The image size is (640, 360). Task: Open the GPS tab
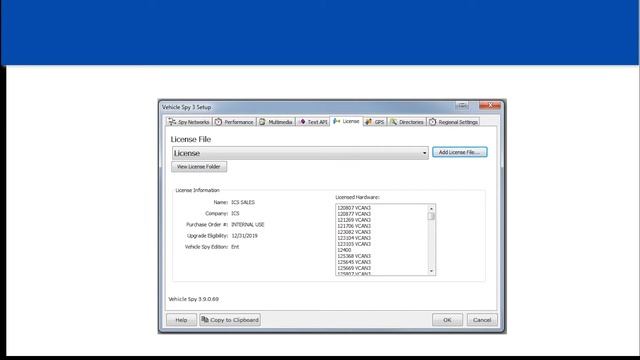click(375, 122)
